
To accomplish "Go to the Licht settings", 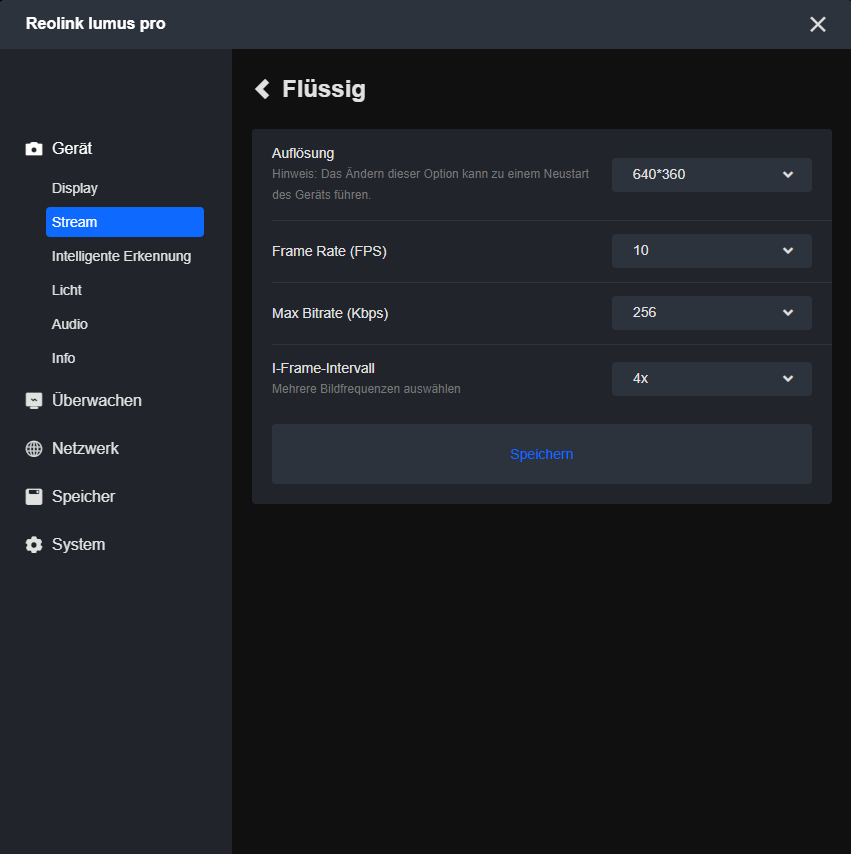I will [x=66, y=290].
